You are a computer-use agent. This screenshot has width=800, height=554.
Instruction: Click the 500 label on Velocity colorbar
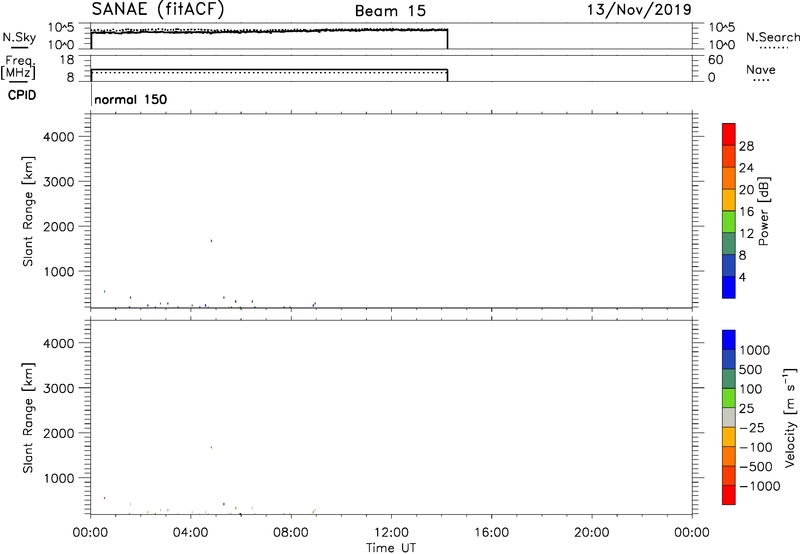[751, 369]
